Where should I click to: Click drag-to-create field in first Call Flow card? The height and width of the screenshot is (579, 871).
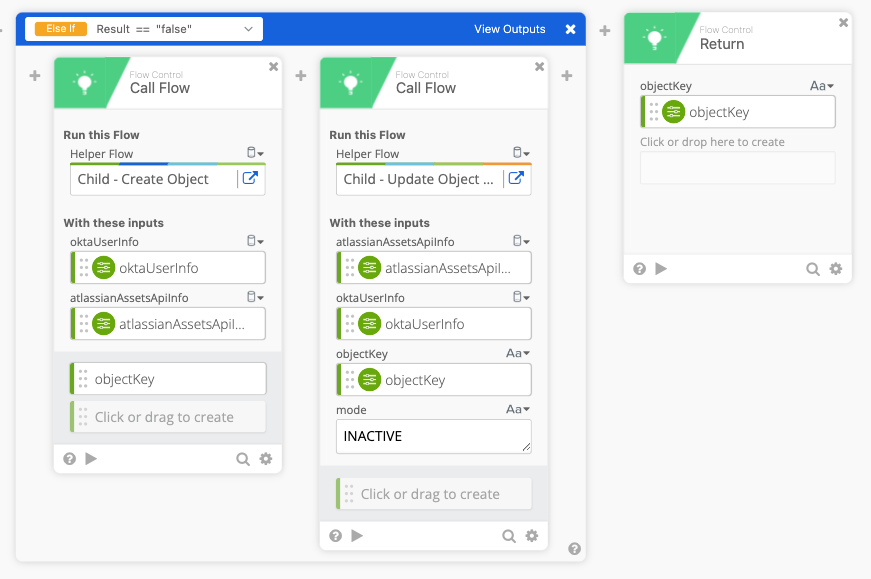168,417
